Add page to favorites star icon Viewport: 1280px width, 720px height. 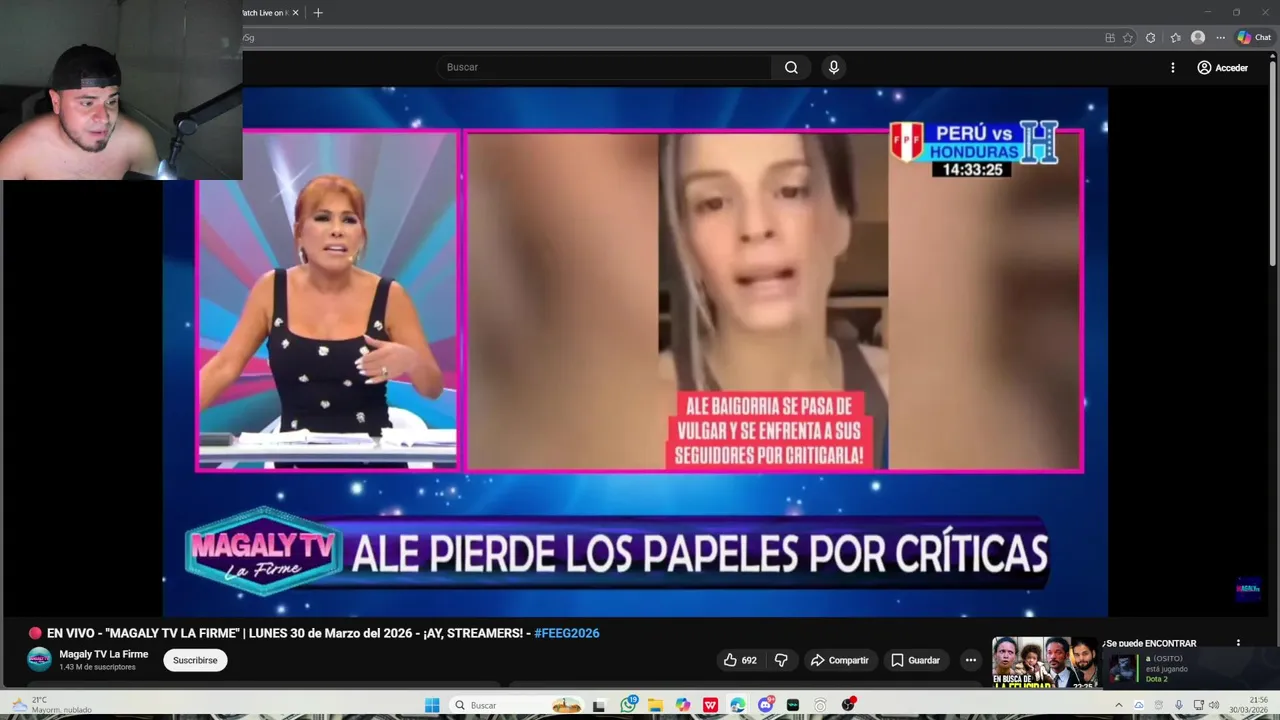pos(1128,38)
